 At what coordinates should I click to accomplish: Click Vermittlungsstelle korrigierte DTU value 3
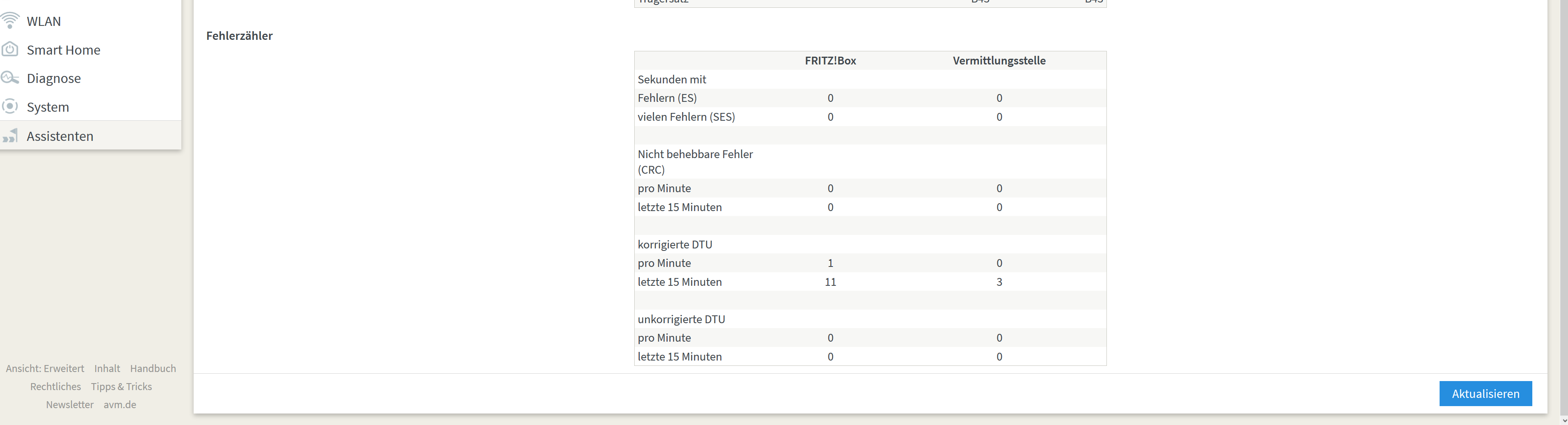999,282
